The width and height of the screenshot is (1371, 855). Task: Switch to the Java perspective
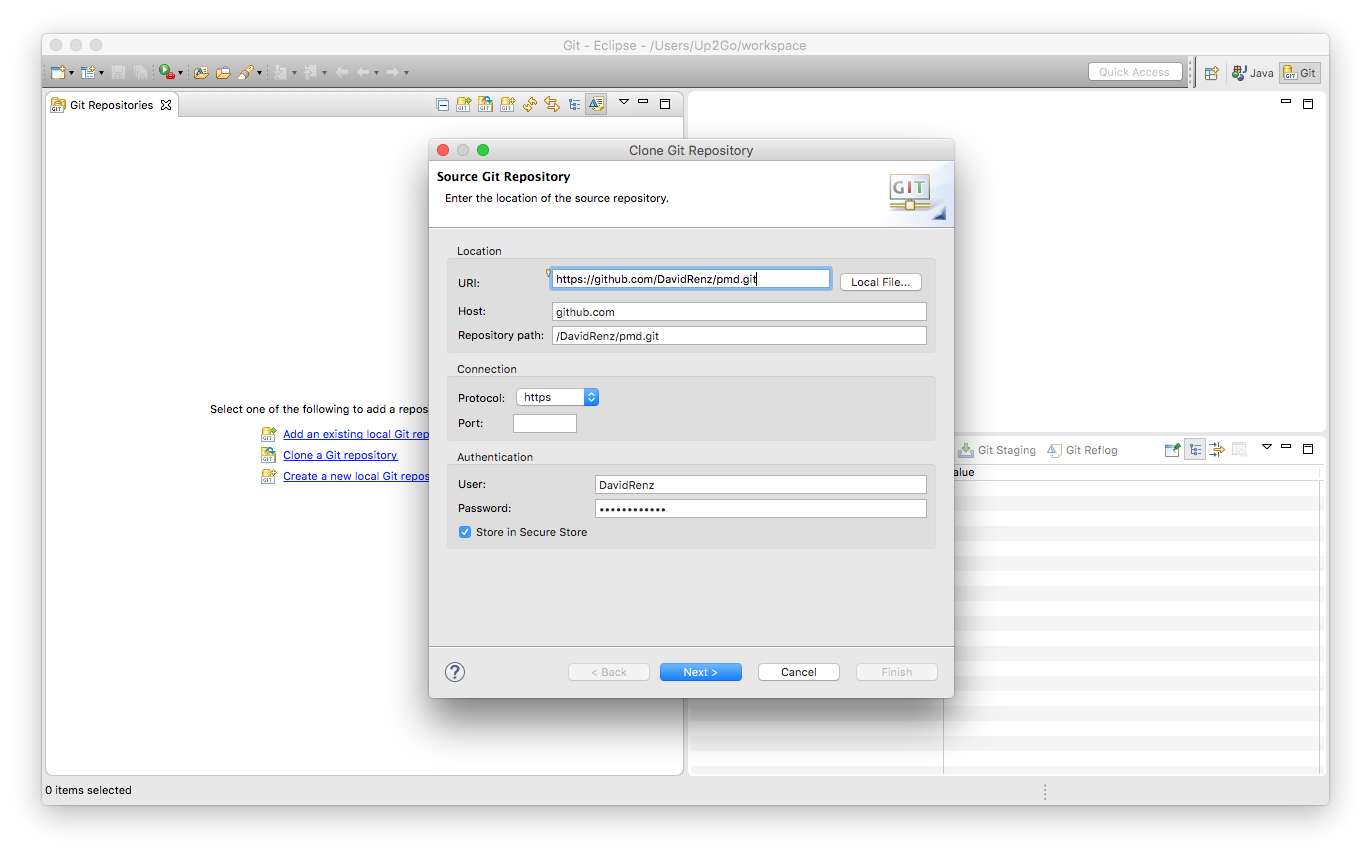[1252, 73]
